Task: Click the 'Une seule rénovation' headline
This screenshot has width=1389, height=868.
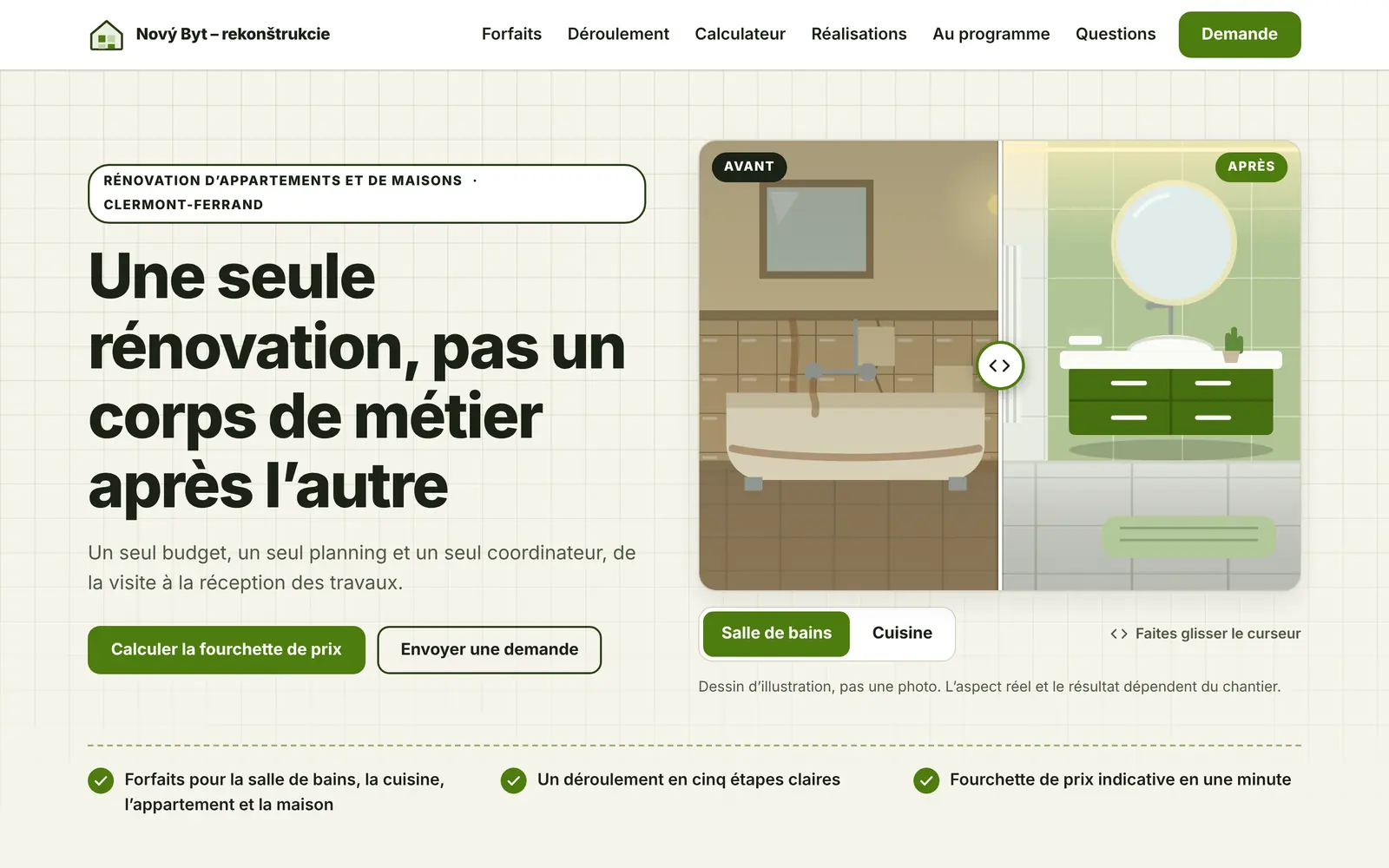Action: pyautogui.click(x=357, y=381)
